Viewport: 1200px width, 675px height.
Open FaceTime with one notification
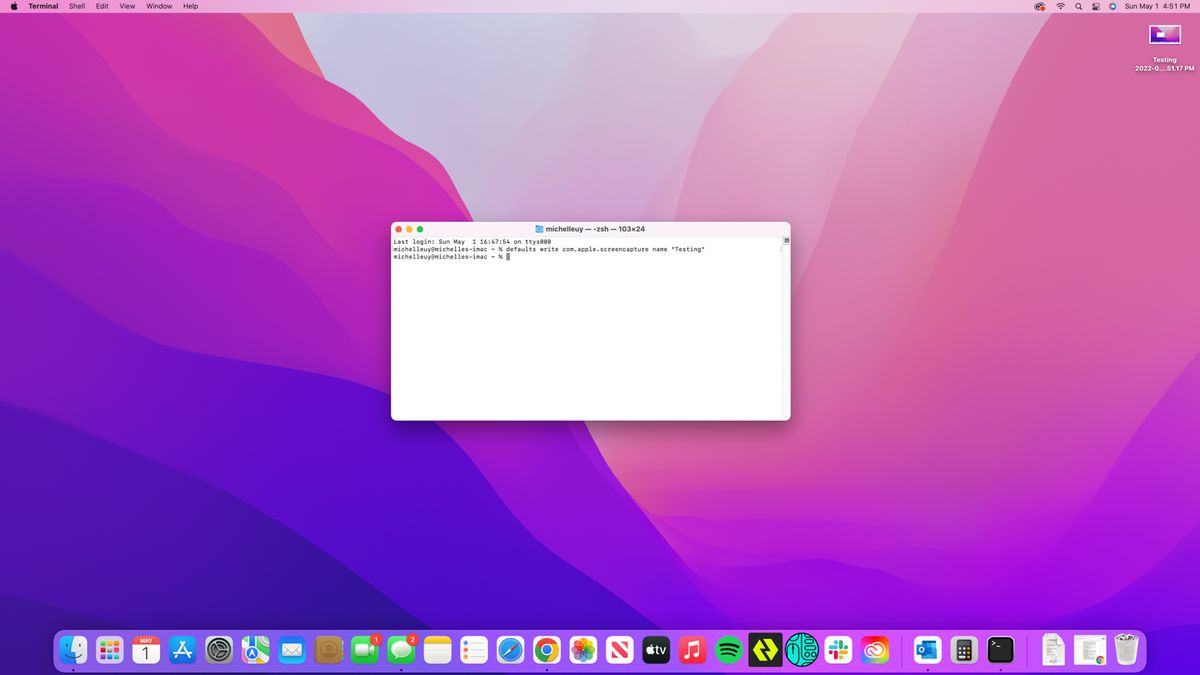click(365, 649)
